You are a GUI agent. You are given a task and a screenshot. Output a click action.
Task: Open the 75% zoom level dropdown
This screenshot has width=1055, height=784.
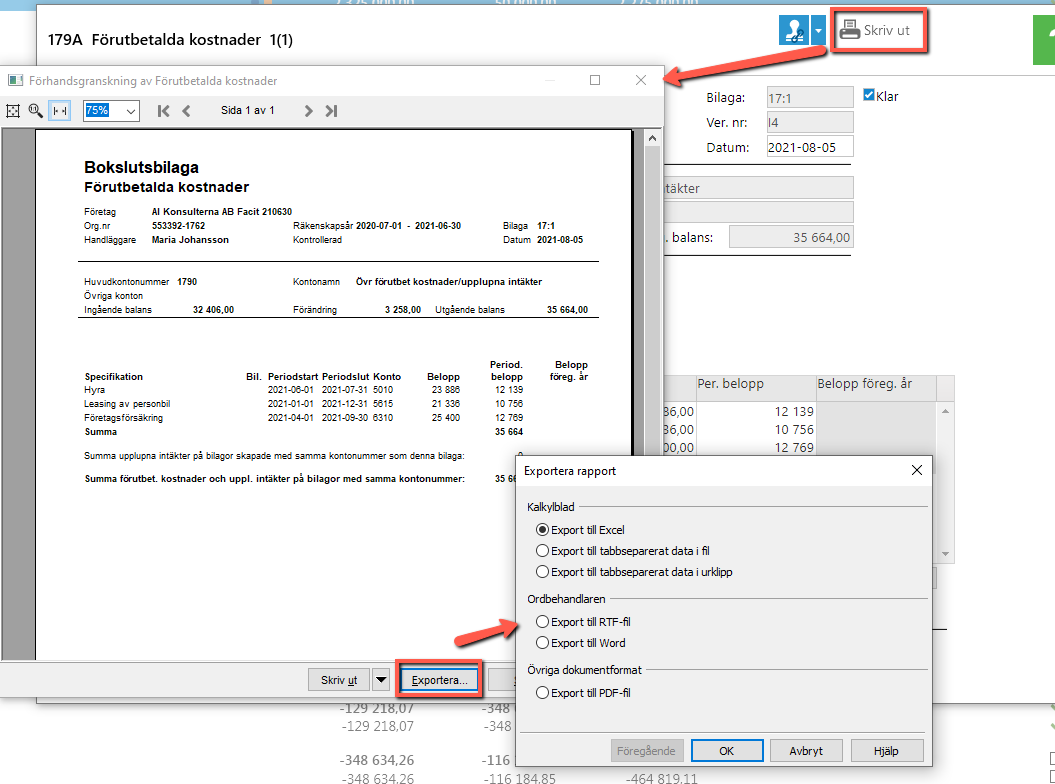pyautogui.click(x=131, y=111)
